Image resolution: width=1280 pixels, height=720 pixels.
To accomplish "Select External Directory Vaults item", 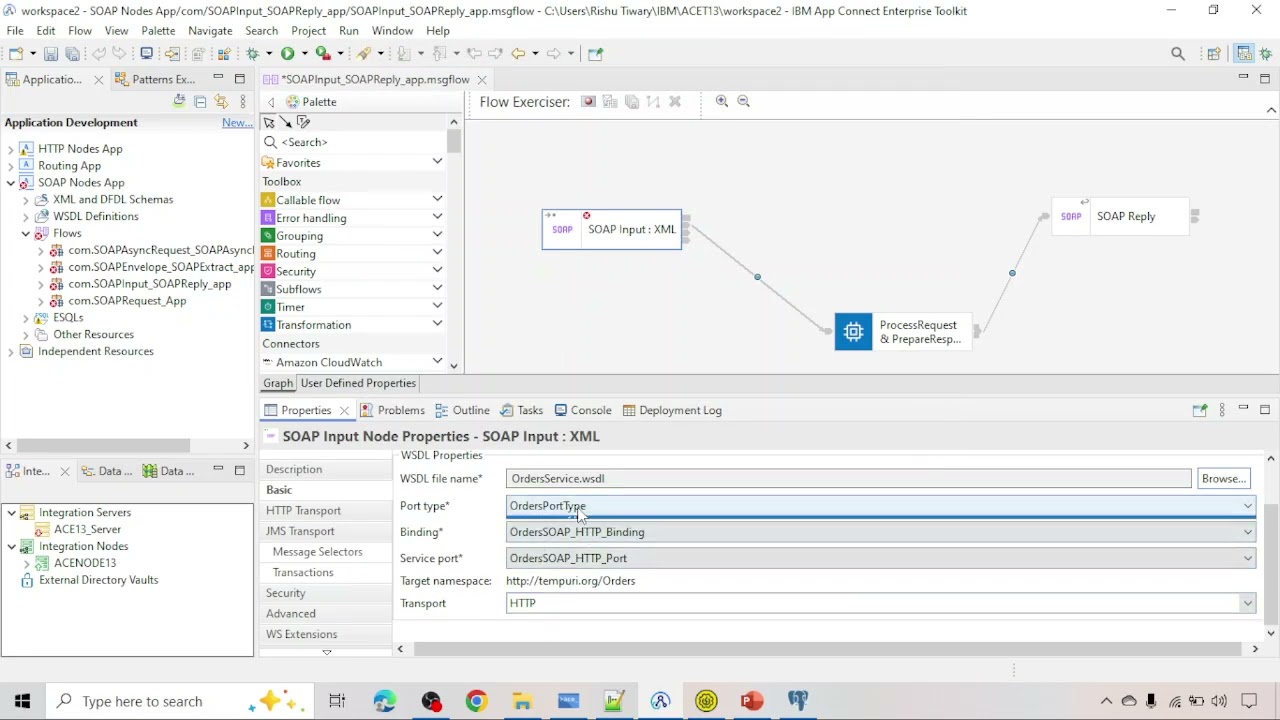I will point(98,580).
